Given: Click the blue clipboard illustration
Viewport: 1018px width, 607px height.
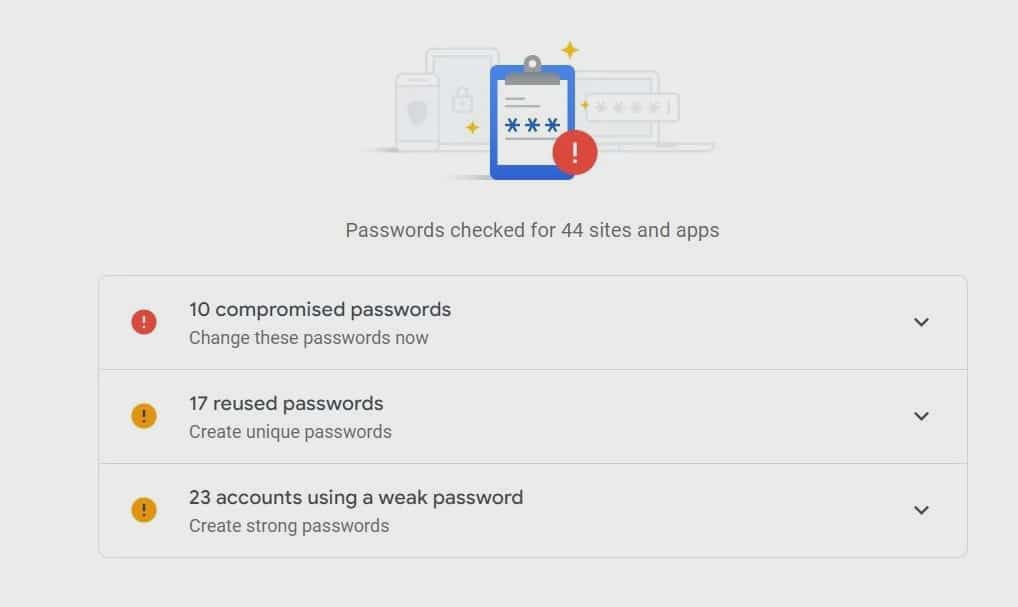Looking at the screenshot, I should click(x=532, y=119).
